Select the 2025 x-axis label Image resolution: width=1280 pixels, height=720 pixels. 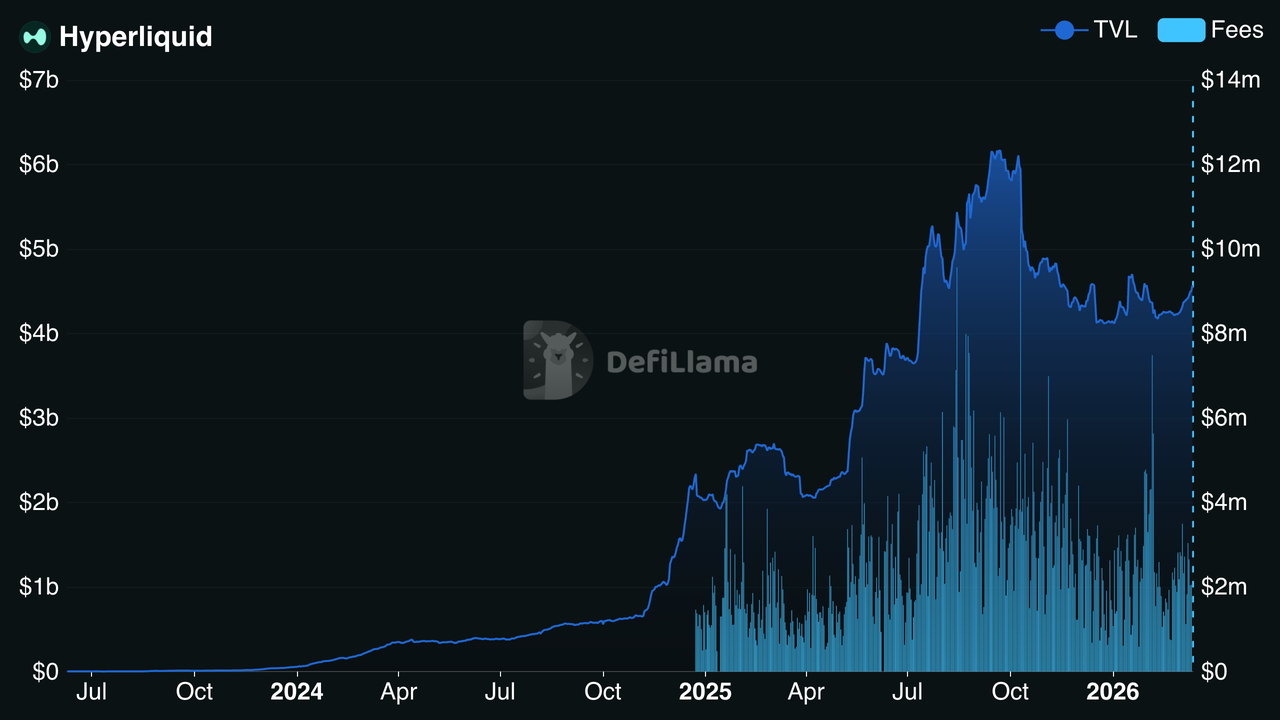[x=705, y=692]
